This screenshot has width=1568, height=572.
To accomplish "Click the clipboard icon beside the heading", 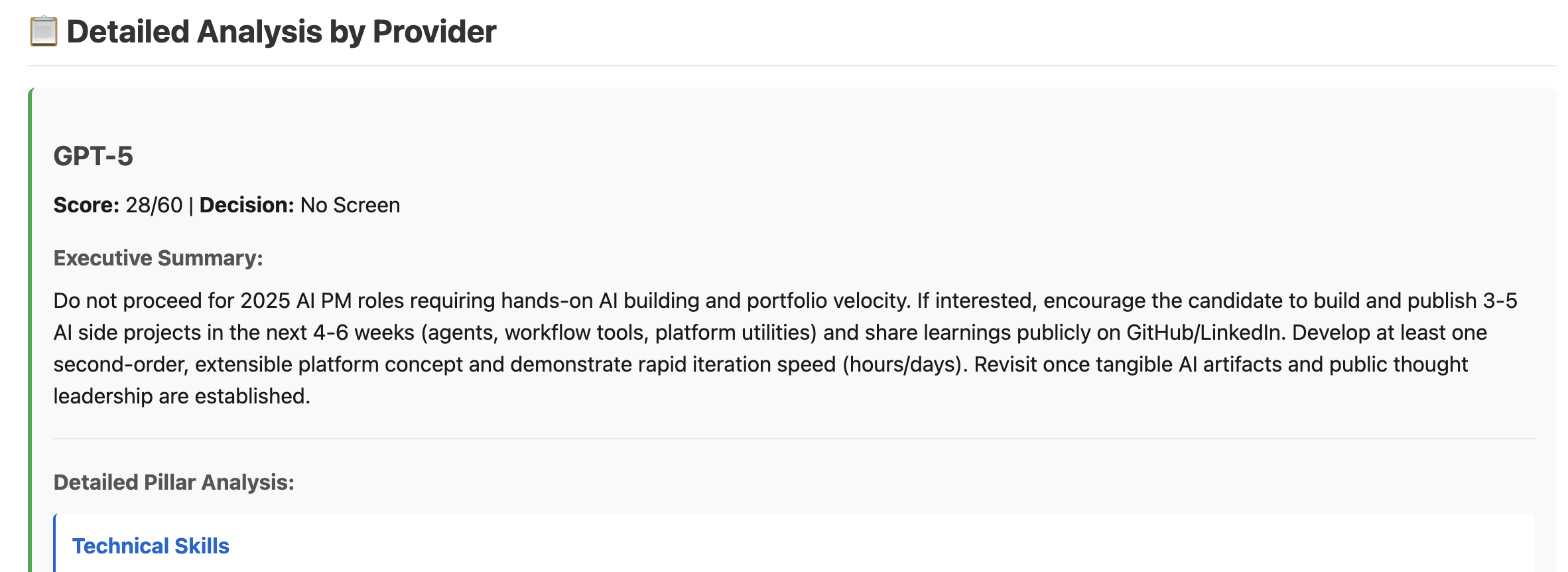I will coord(44,32).
